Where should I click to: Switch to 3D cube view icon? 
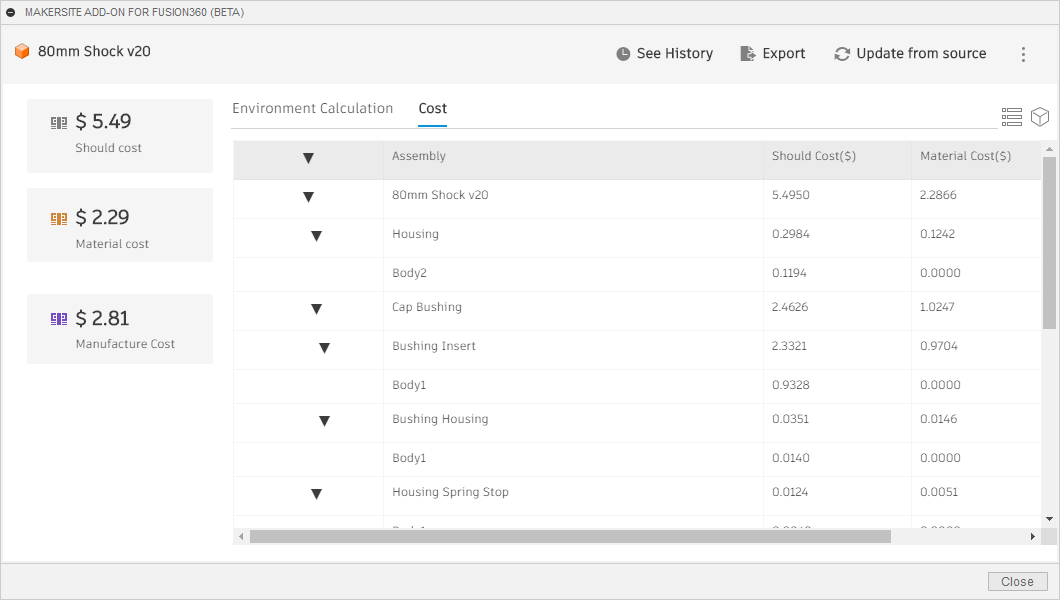click(x=1040, y=117)
